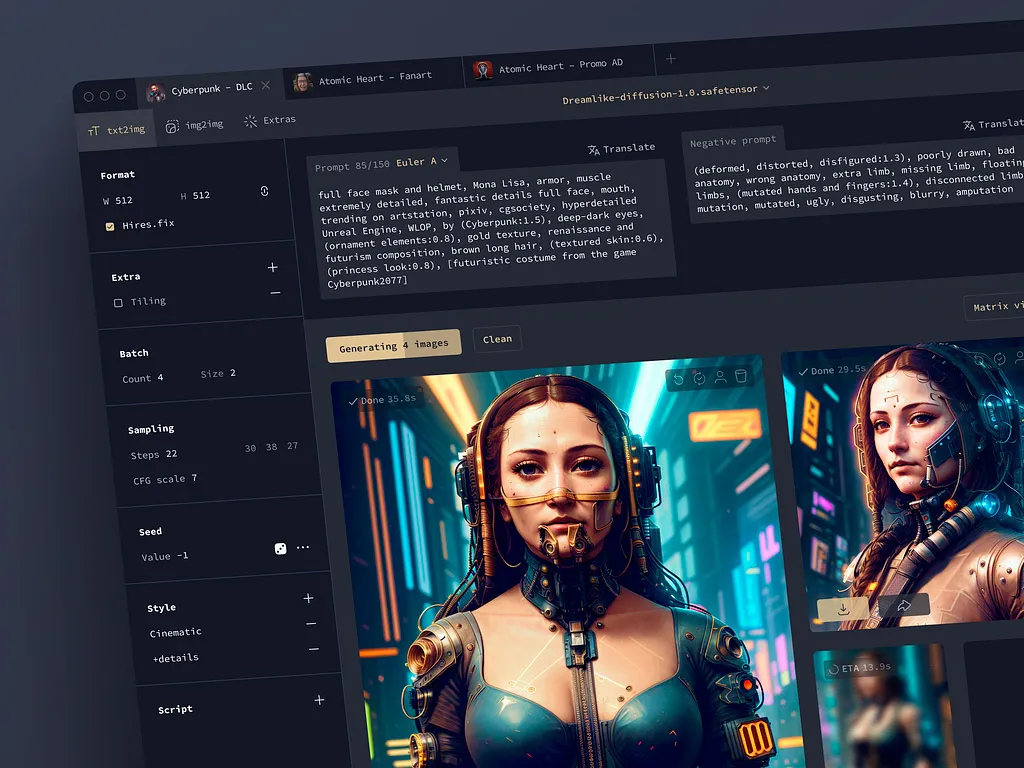
Task: Click the undo arrow icon on first image
Action: 678,378
